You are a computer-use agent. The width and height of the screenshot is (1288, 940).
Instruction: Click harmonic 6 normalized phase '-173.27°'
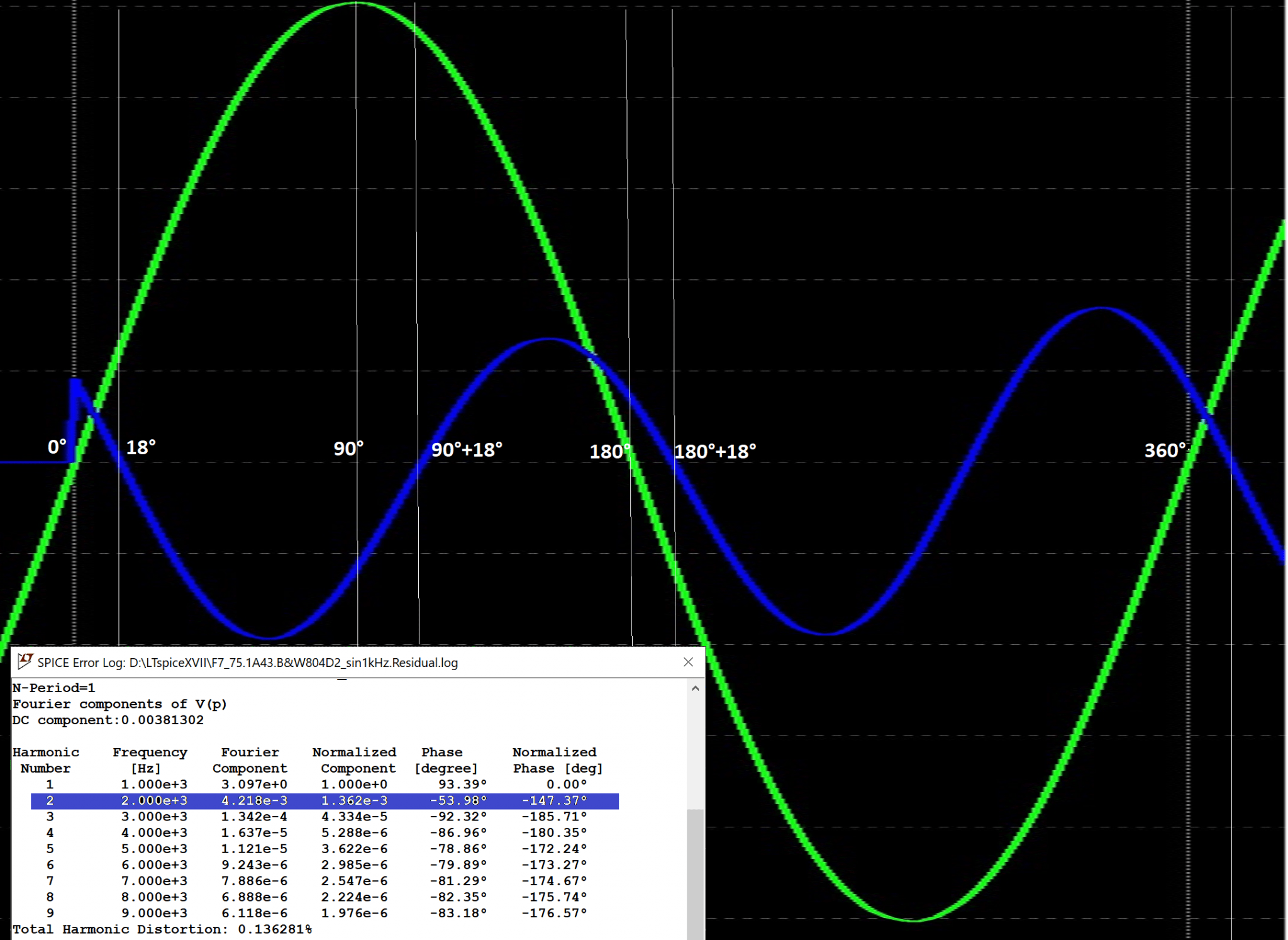554,865
